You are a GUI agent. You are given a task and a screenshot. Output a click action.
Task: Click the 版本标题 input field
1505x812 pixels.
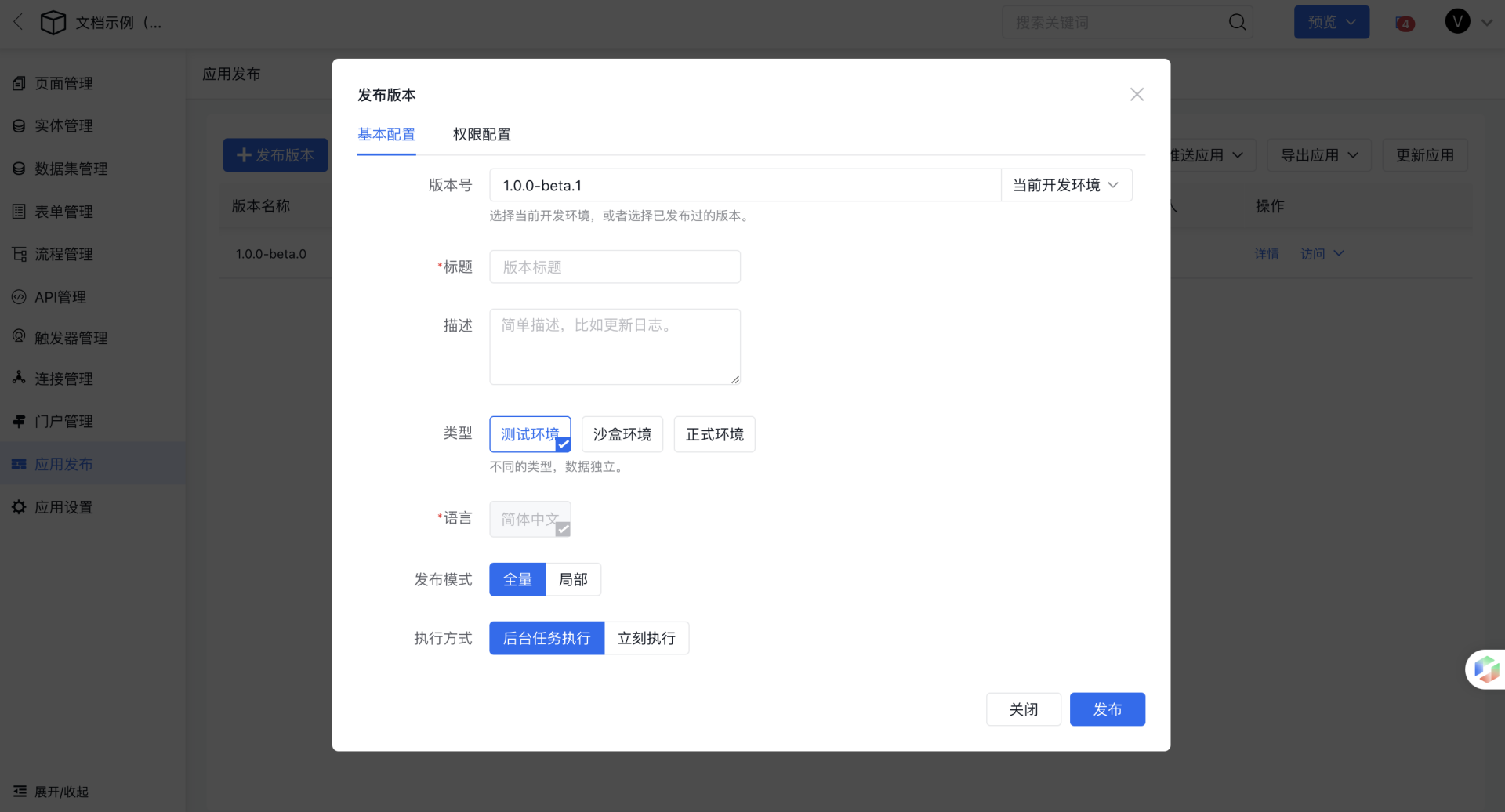pyautogui.click(x=615, y=267)
